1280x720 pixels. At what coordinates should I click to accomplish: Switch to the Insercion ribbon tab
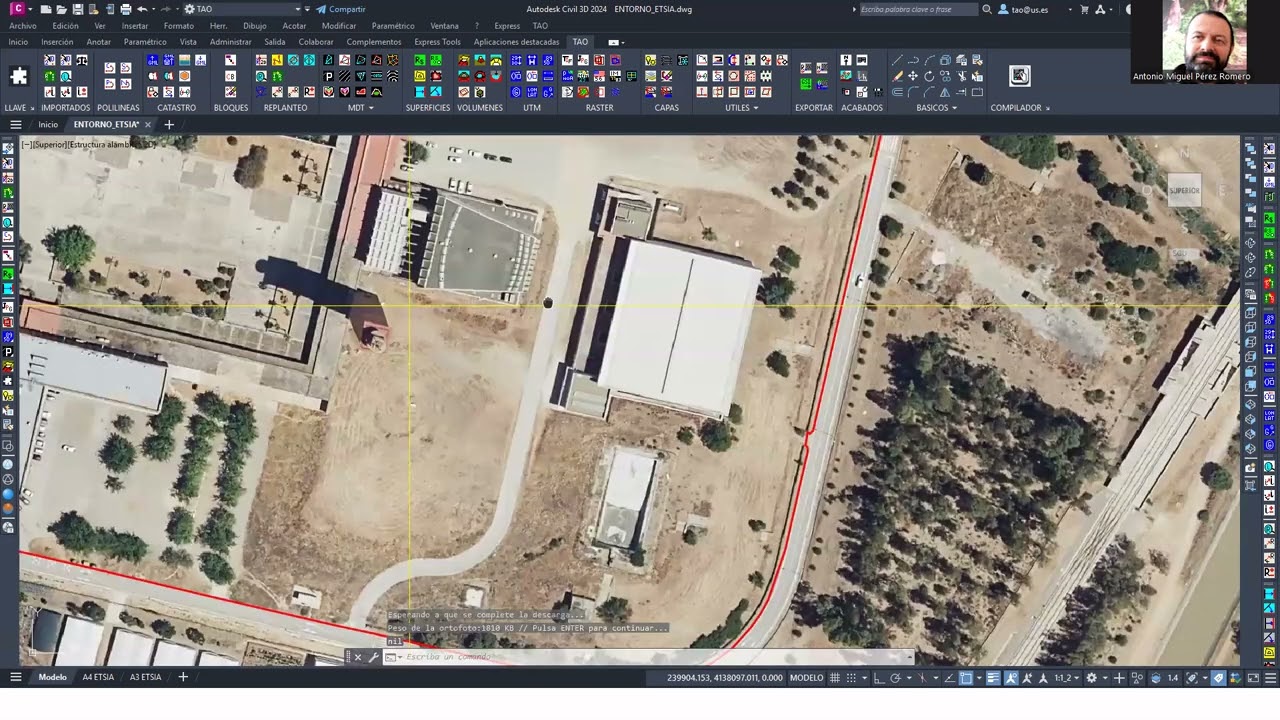[x=57, y=42]
